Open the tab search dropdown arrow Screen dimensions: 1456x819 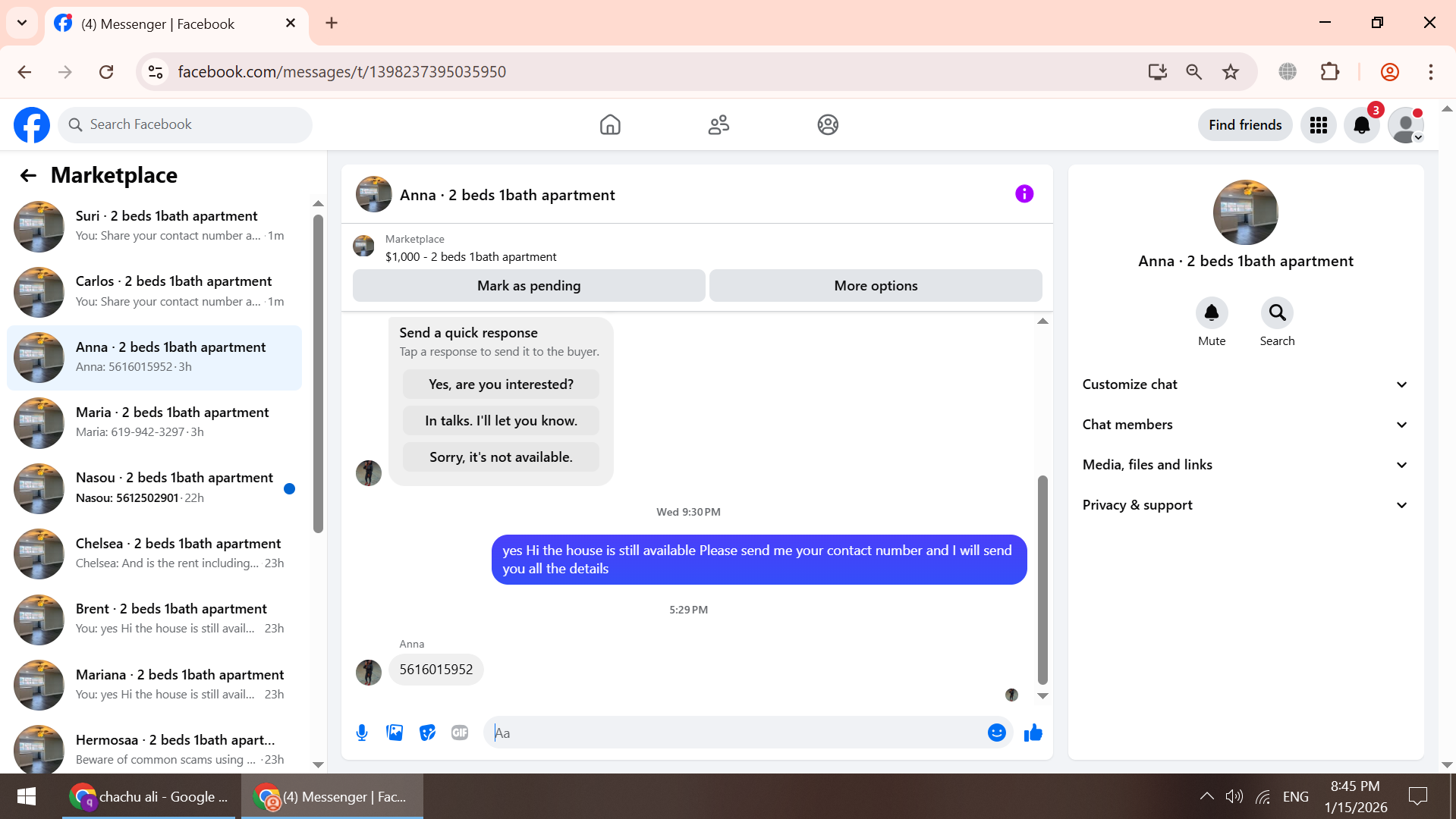pos(22,23)
